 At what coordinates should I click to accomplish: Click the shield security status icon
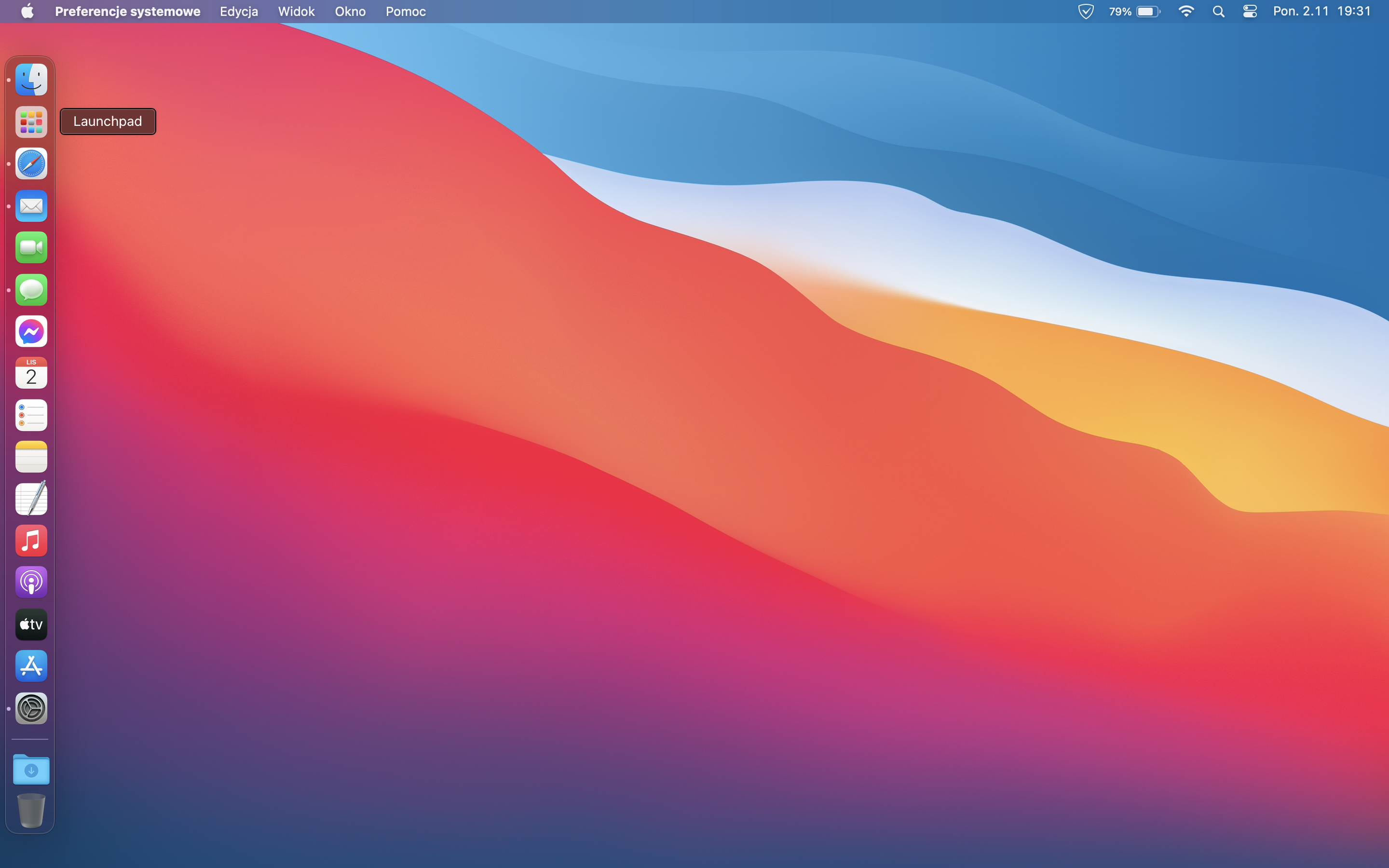point(1086,12)
